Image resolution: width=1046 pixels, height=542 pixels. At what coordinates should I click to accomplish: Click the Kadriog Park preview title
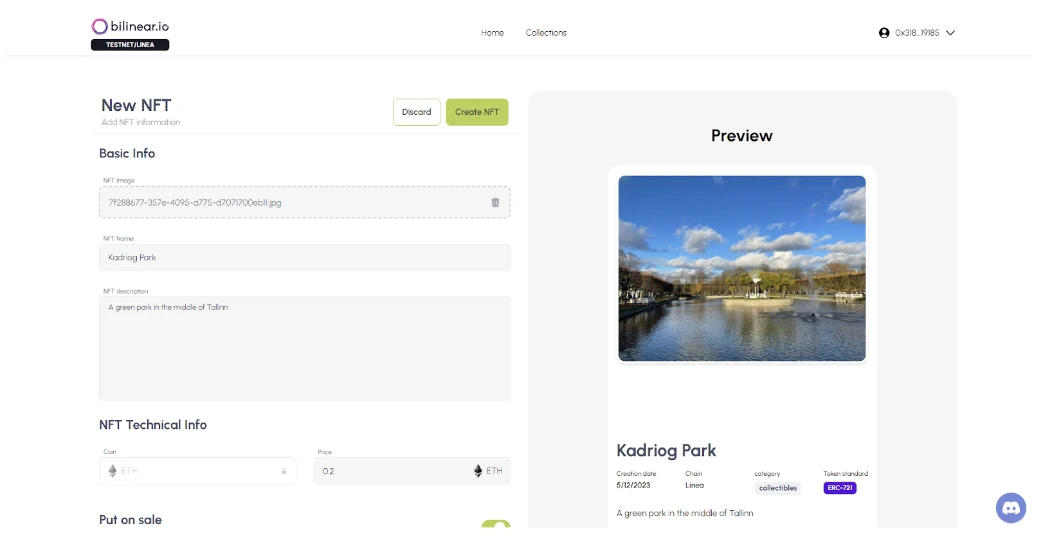pyautogui.click(x=666, y=451)
